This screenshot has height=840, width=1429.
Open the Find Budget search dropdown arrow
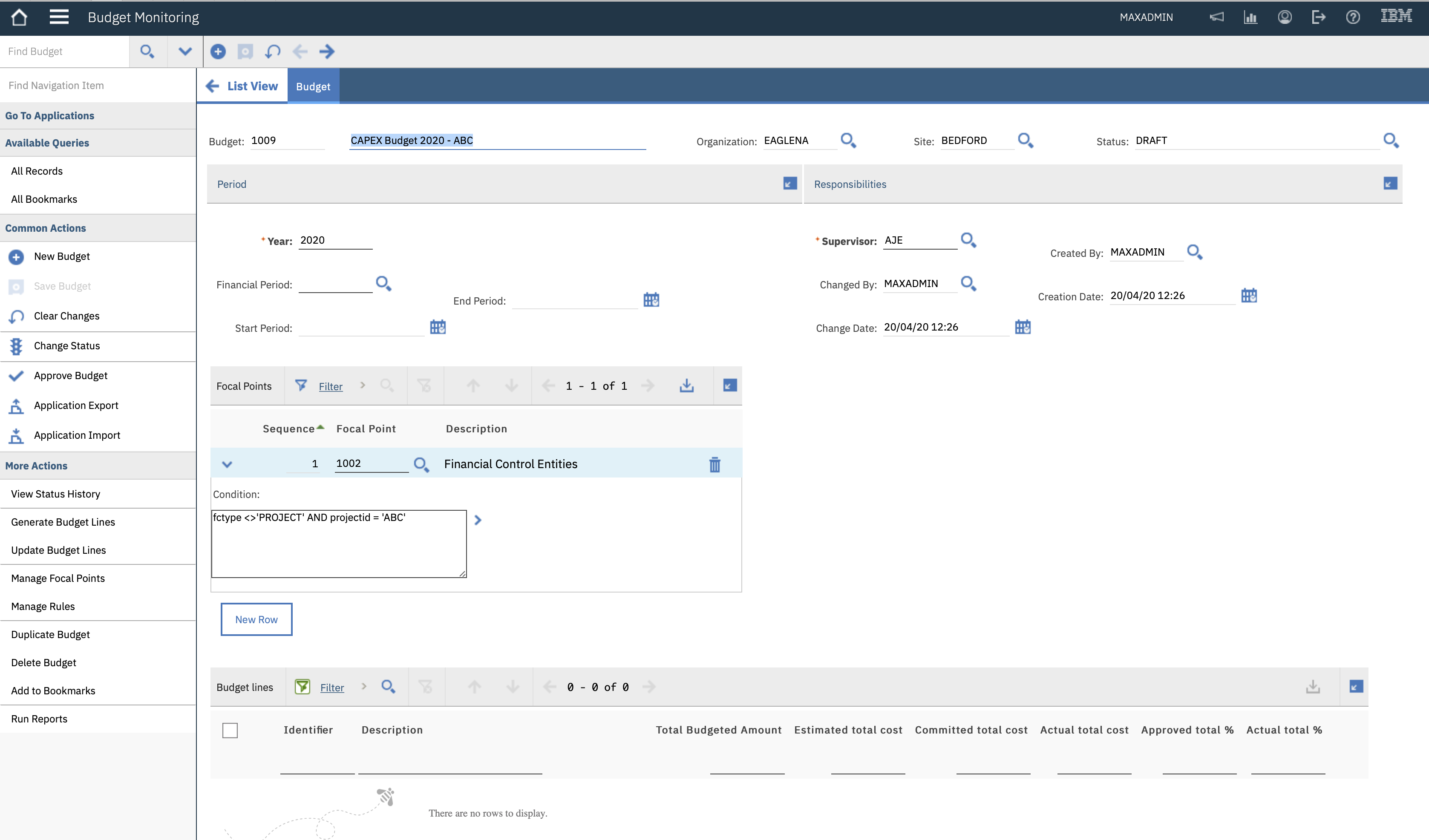point(185,52)
